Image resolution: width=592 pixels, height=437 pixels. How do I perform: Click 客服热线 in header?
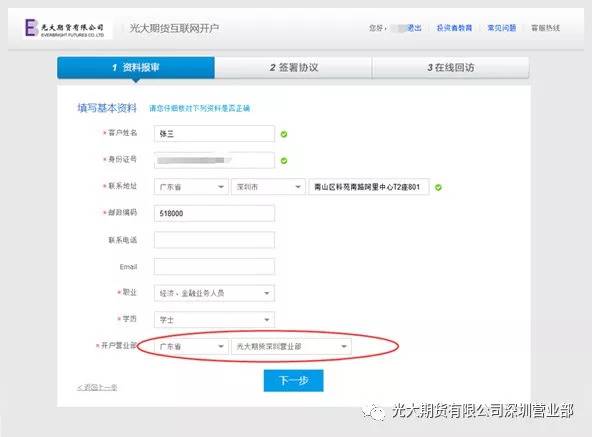tap(546, 28)
